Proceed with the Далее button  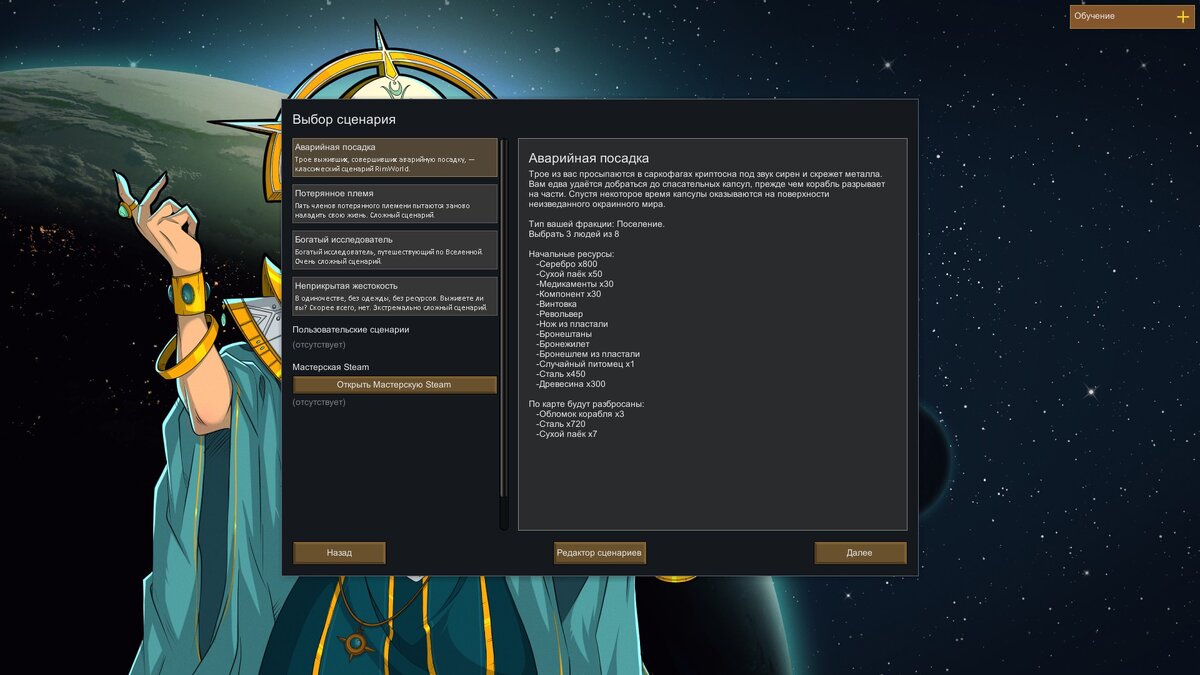(860, 553)
